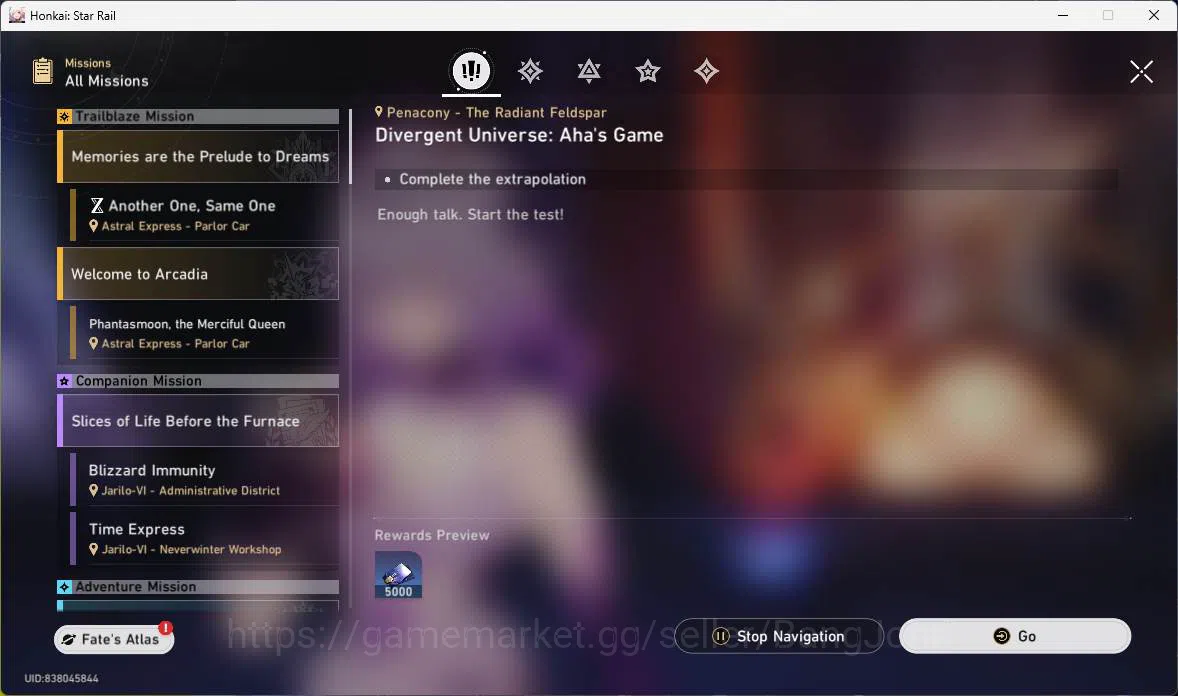This screenshot has height=696, width=1178.
Task: Select the Blizzard Immunity mission
Action: [204, 480]
